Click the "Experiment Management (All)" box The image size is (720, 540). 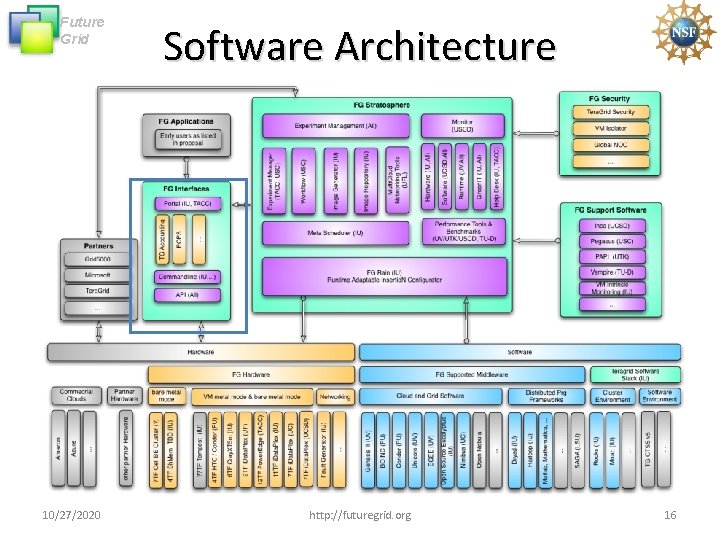coord(336,126)
